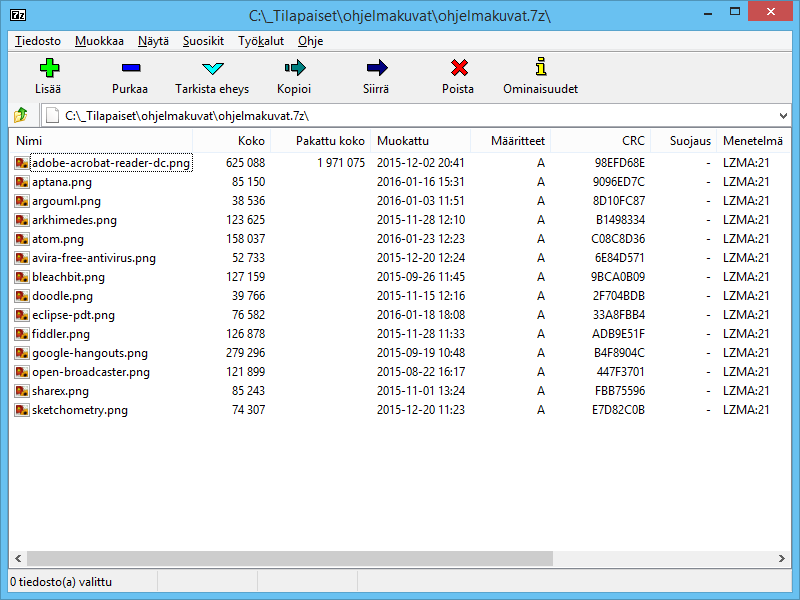Sort by the Muokattu column header
The width and height of the screenshot is (800, 600).
click(x=420, y=141)
